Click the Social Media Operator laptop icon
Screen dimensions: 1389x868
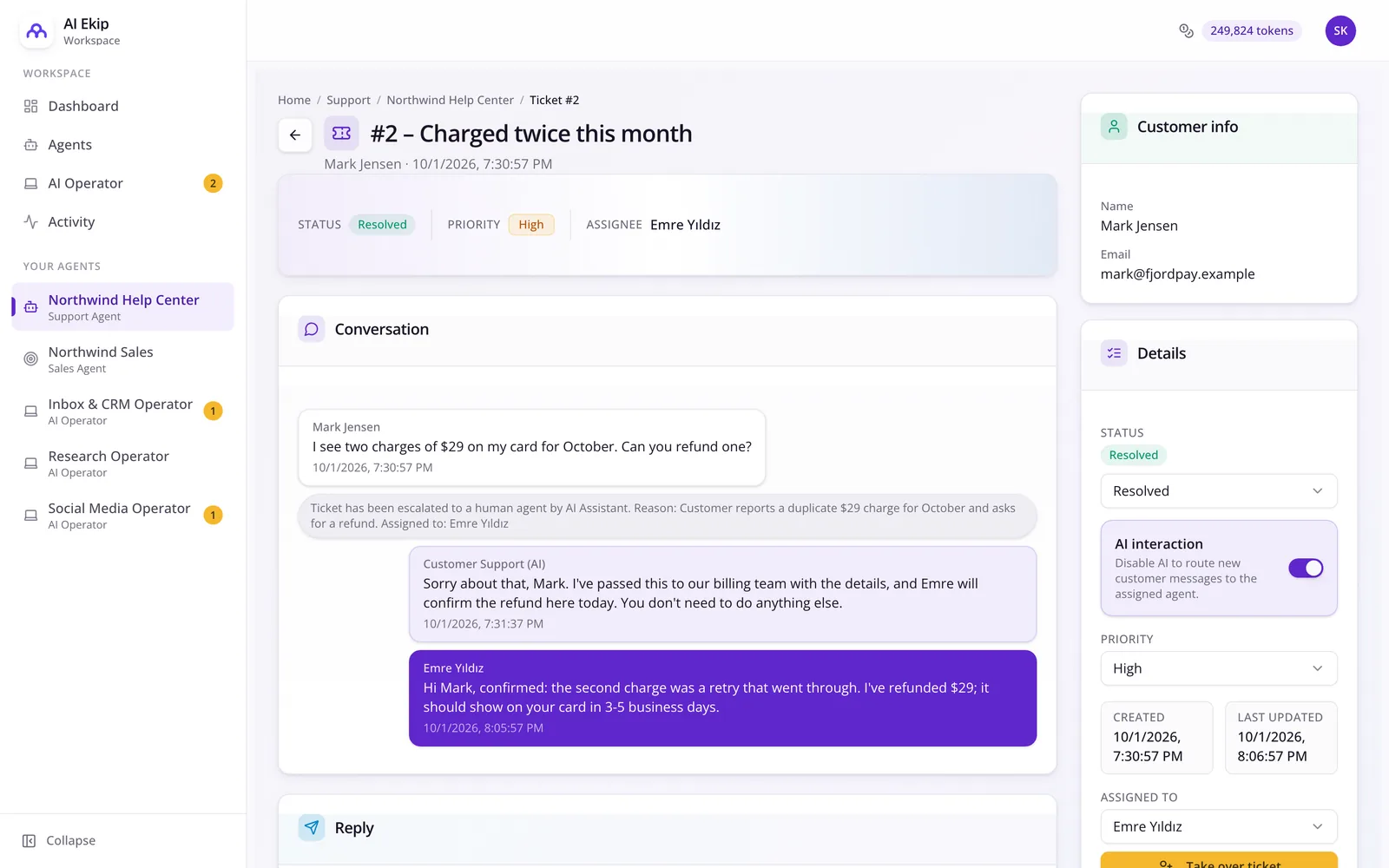coord(31,515)
